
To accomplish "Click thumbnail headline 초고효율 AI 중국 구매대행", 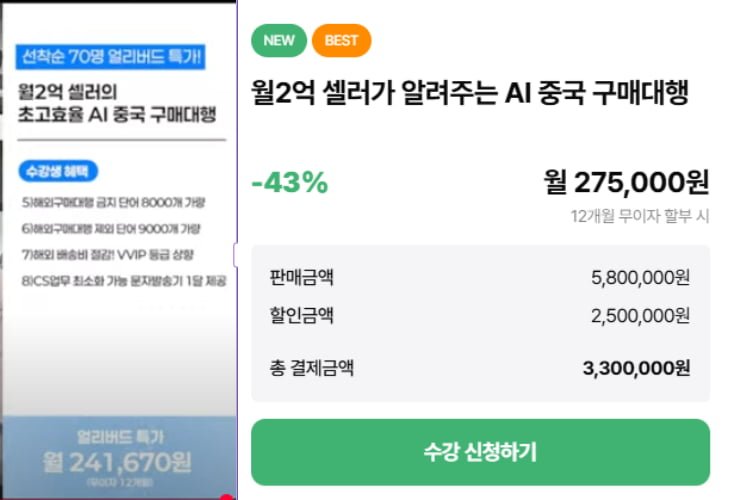I will [x=117, y=114].
